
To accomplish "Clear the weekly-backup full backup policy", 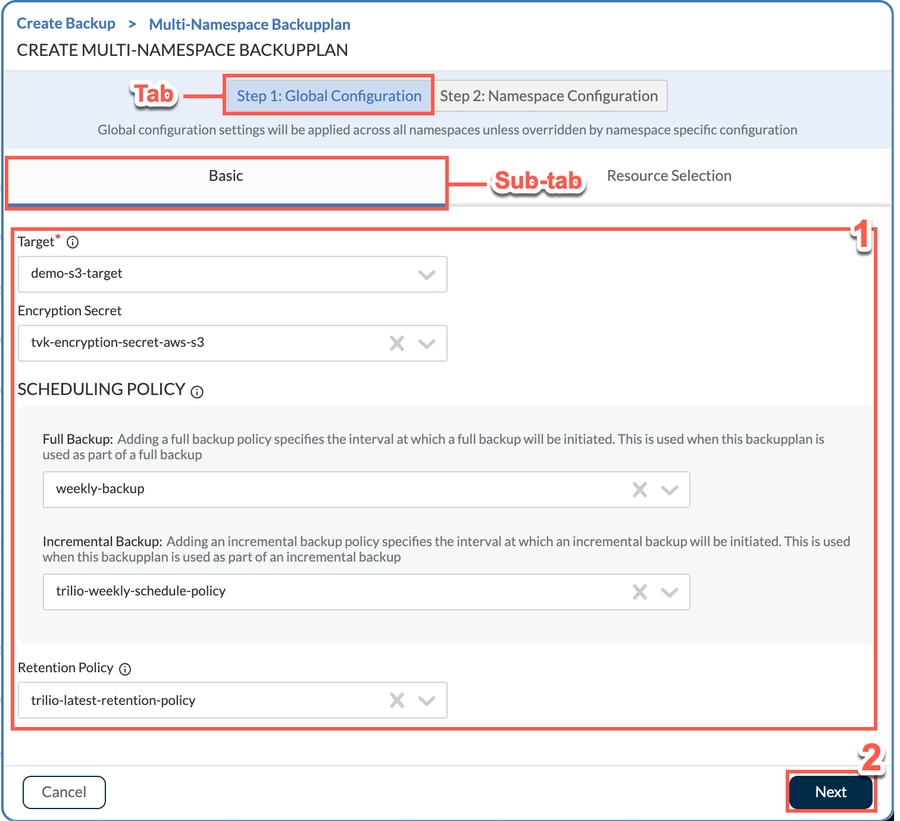I will (640, 490).
